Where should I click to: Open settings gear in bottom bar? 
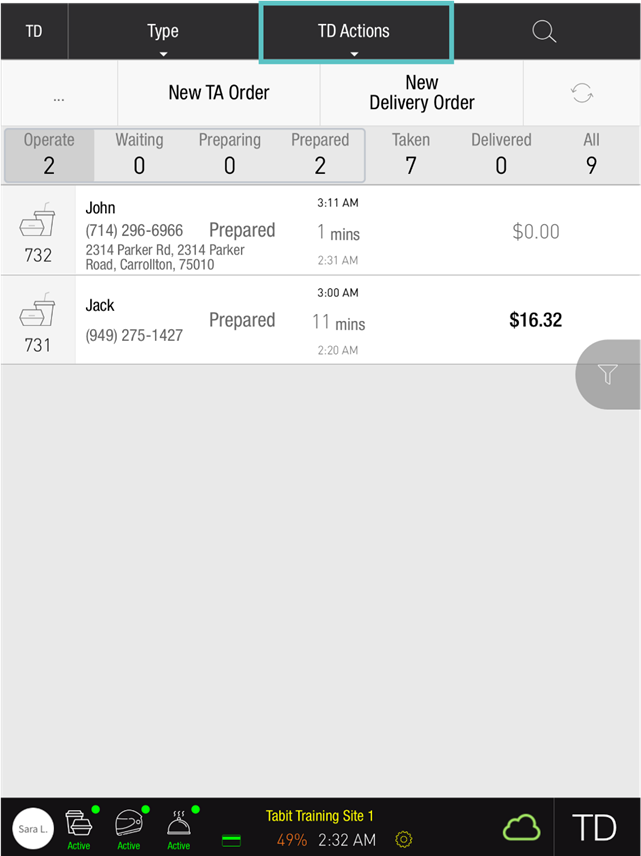(x=404, y=840)
